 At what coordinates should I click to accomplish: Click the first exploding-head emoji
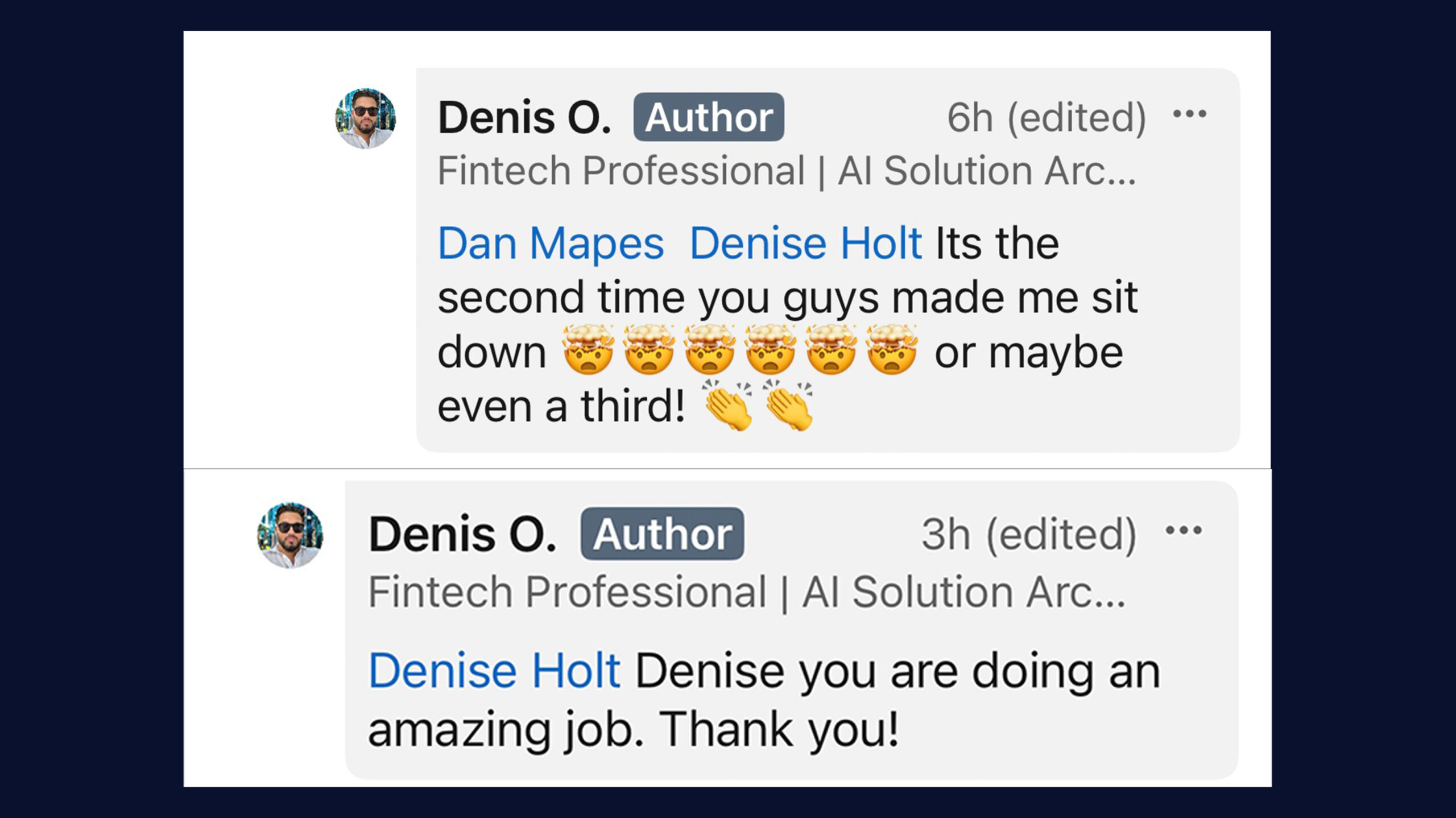(x=588, y=349)
